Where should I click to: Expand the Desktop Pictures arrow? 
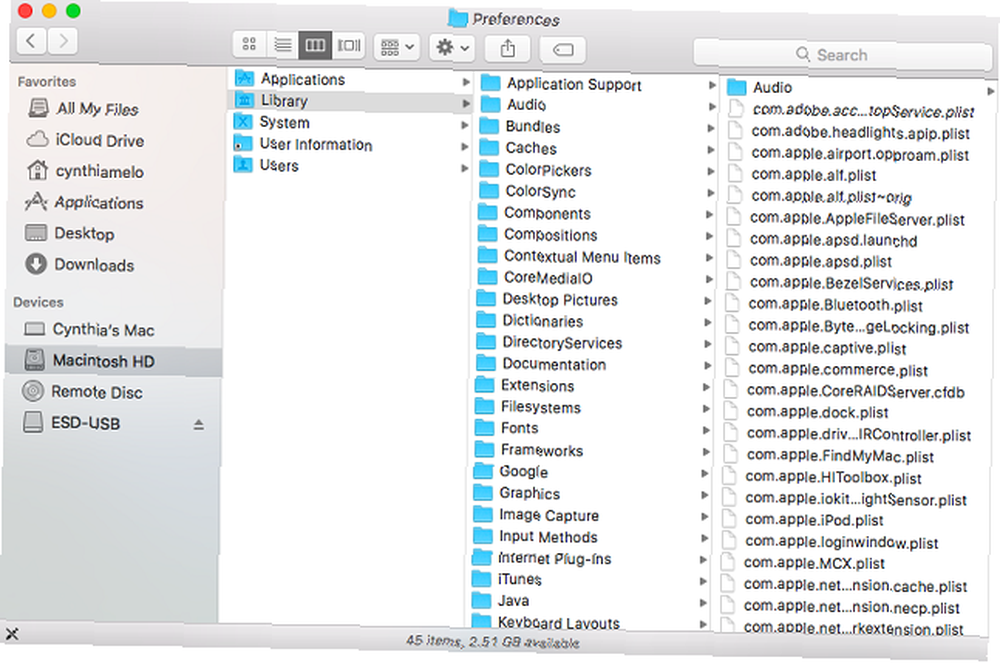708,301
